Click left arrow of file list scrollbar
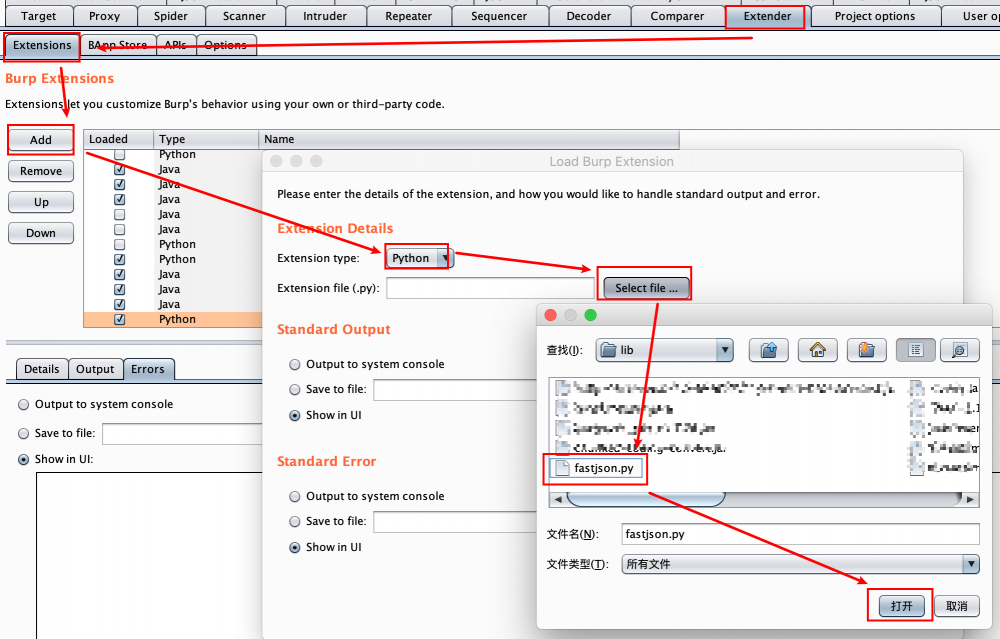 point(558,499)
